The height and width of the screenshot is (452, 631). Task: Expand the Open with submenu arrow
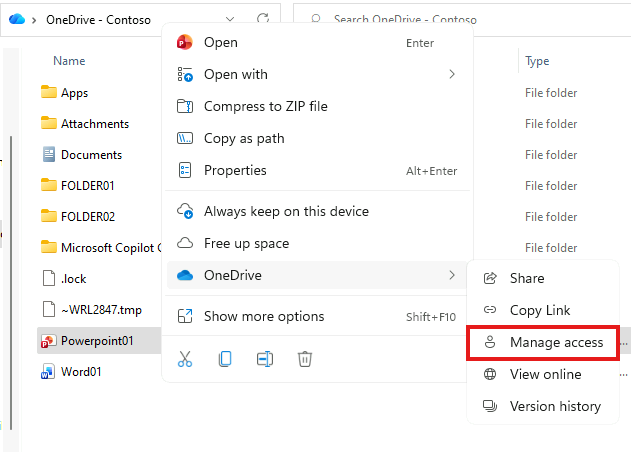[x=452, y=74]
